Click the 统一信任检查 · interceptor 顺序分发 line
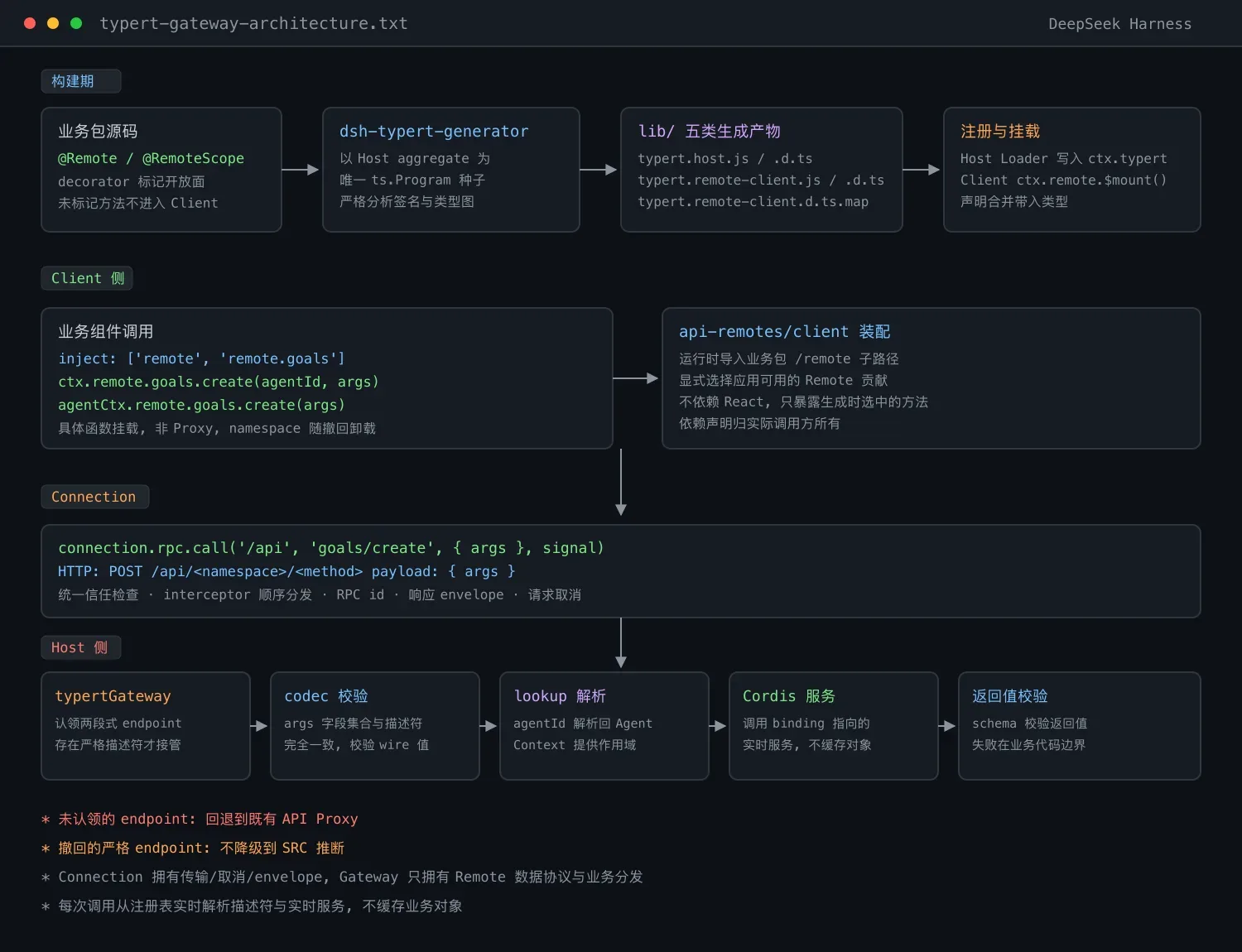Viewport: 1242px width, 952px height. [320, 594]
